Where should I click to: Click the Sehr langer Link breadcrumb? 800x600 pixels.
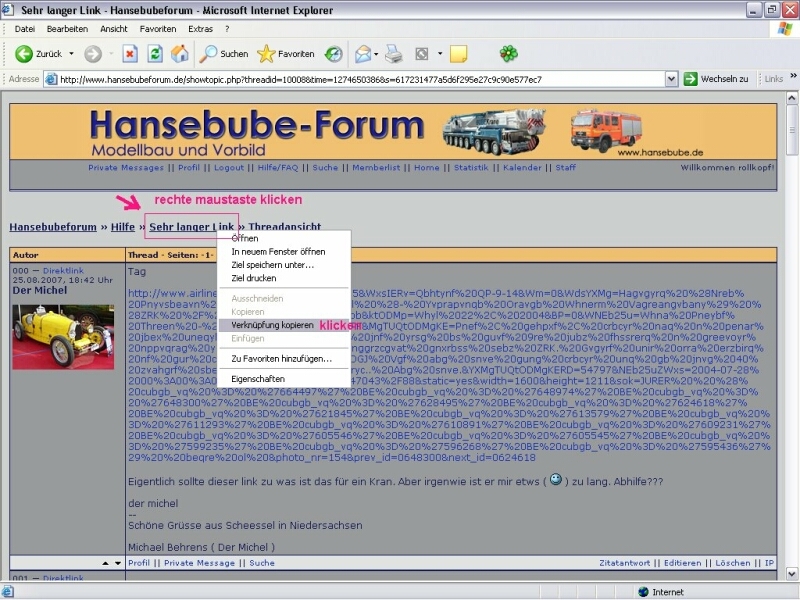(191, 227)
